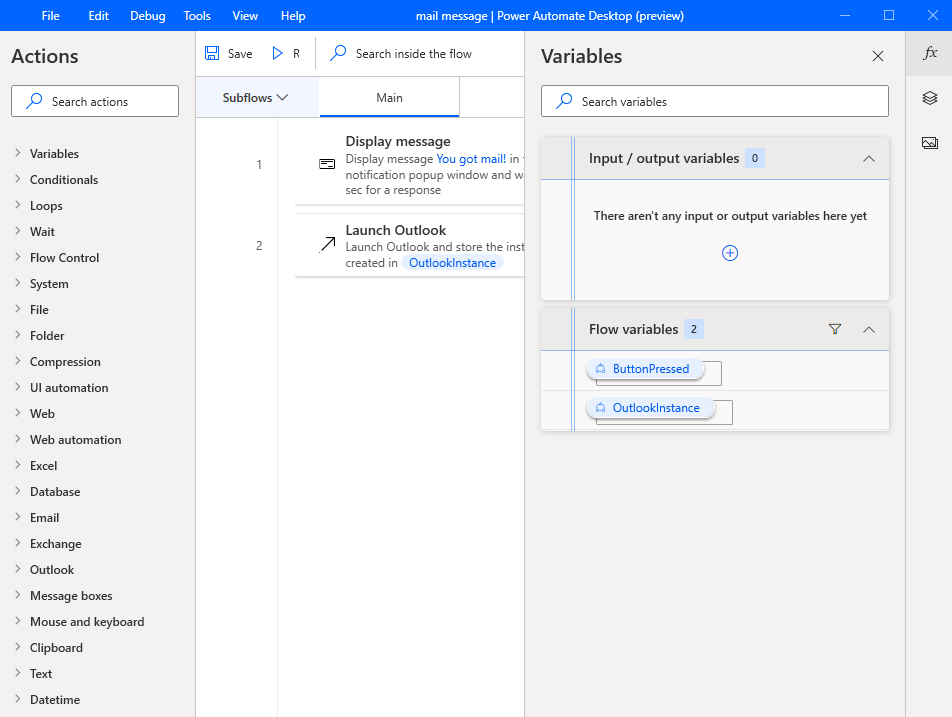952x717 pixels.
Task: Open the Images pane icon
Action: tap(930, 143)
